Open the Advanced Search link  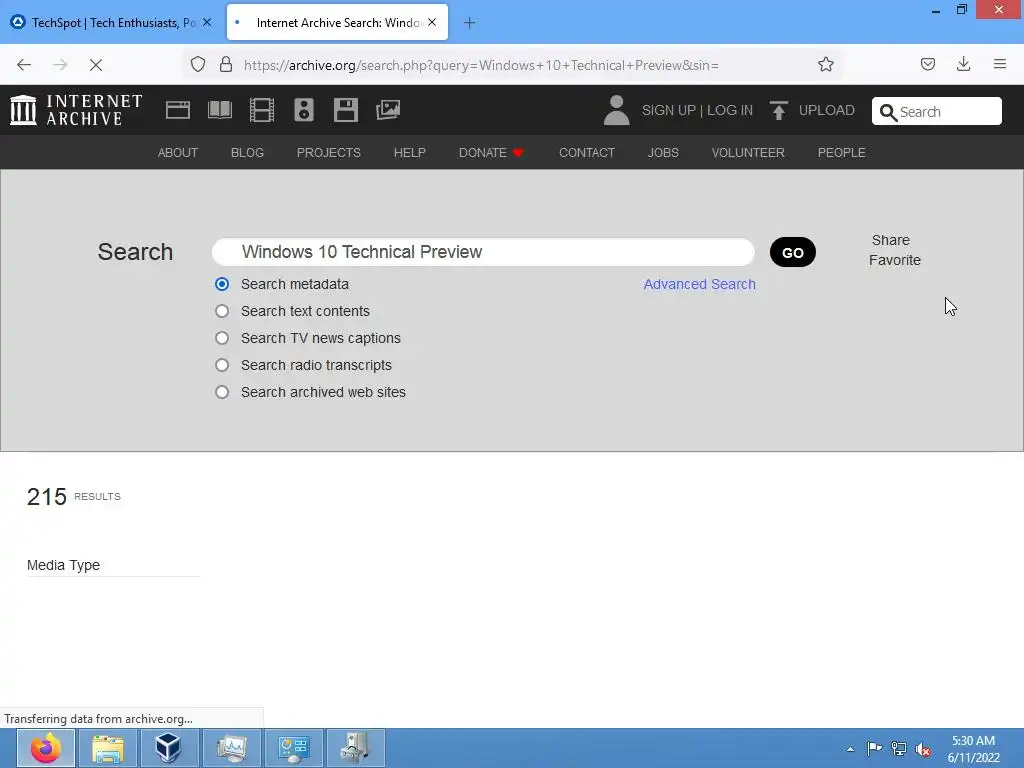(x=699, y=284)
